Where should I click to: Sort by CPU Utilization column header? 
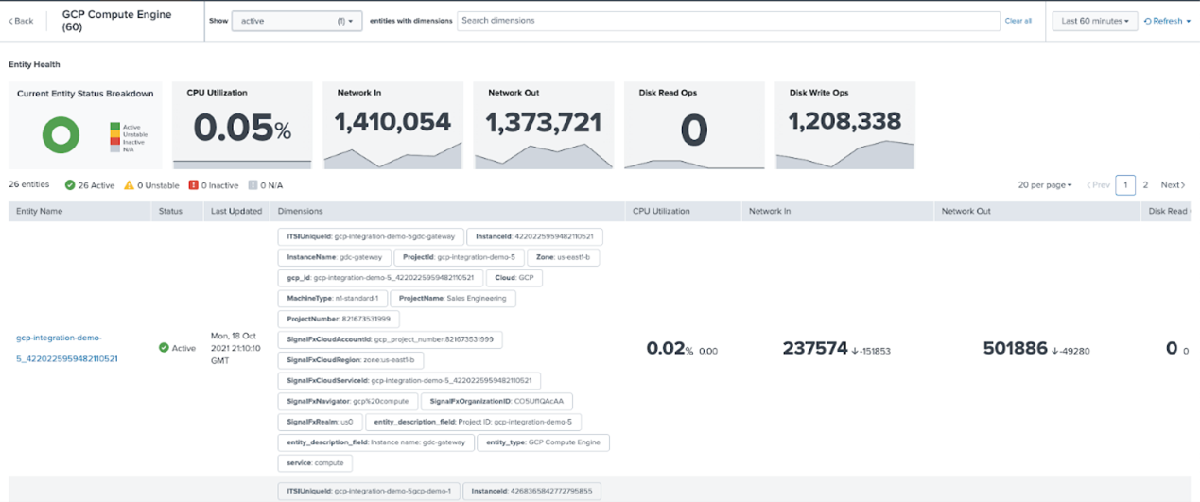coord(661,211)
